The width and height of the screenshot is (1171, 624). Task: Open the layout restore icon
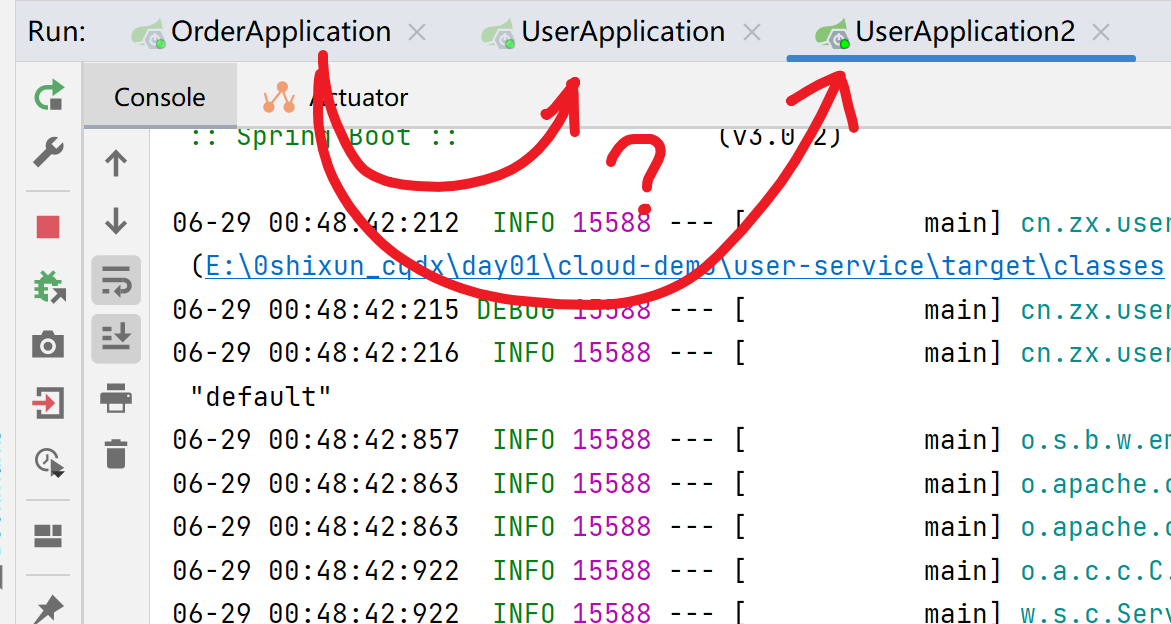[49, 536]
